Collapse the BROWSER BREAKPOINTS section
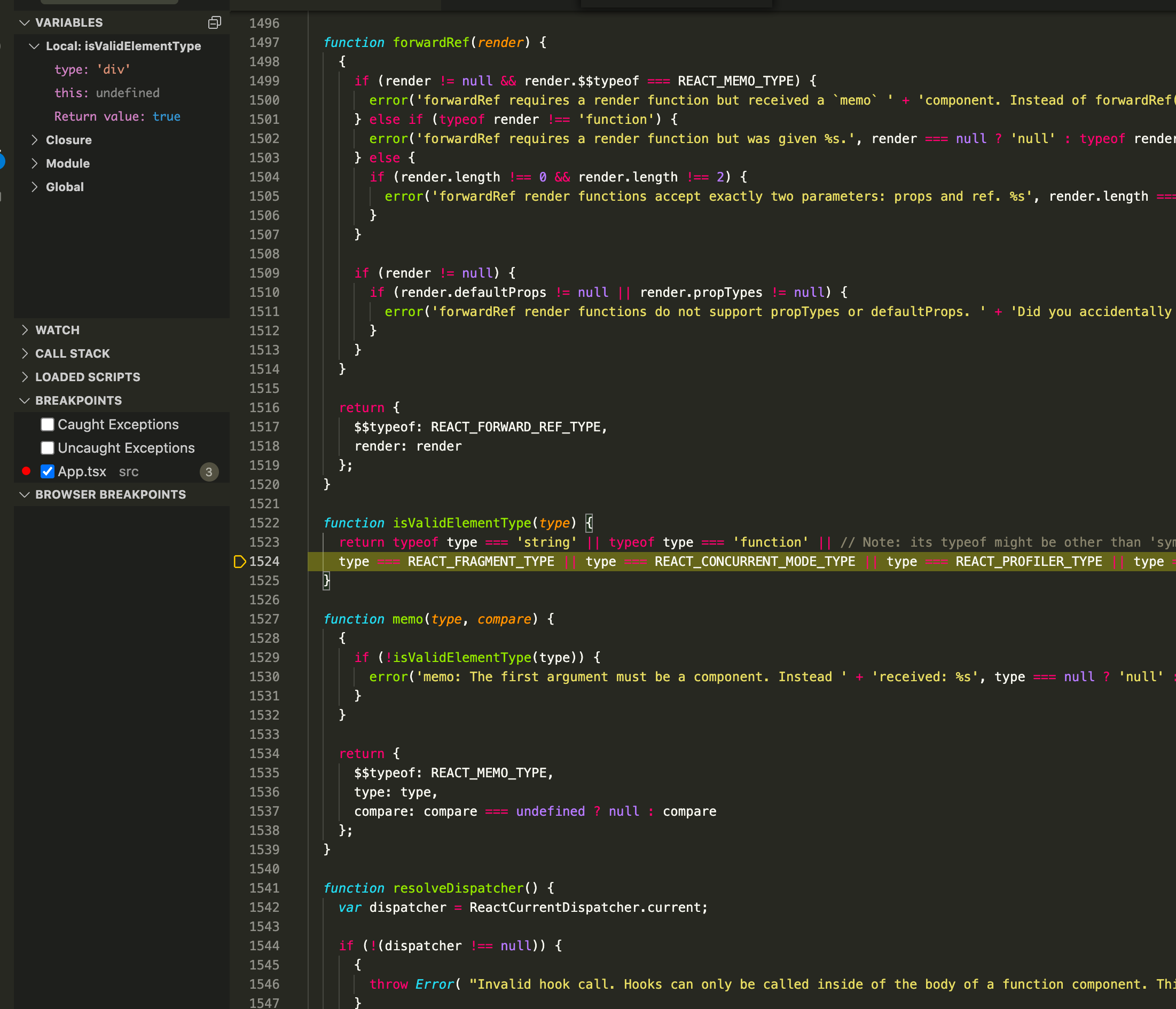This screenshot has width=1176, height=1009. pyautogui.click(x=25, y=494)
